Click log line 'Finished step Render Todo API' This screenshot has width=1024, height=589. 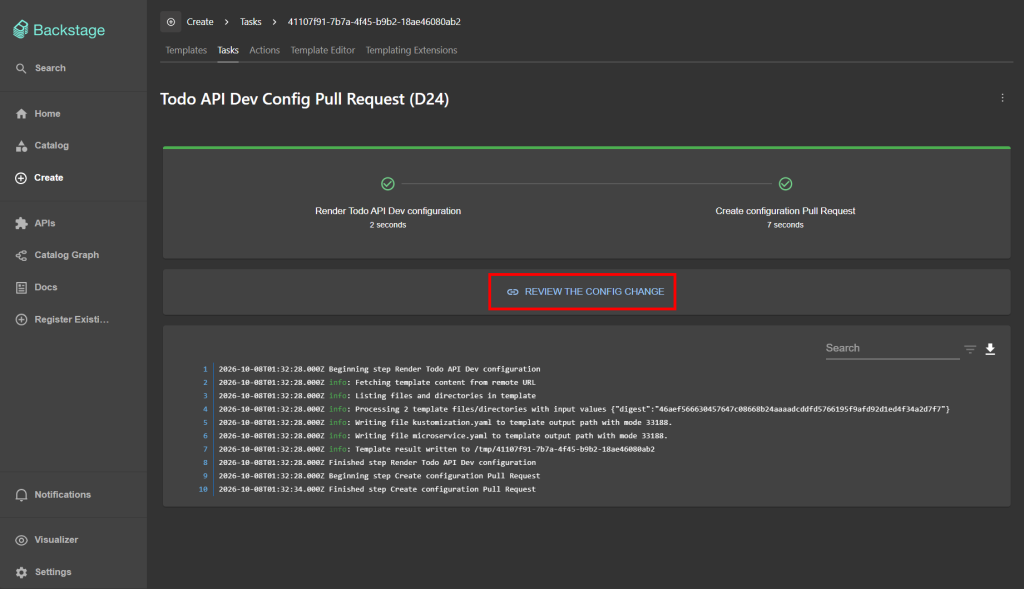tap(377, 462)
